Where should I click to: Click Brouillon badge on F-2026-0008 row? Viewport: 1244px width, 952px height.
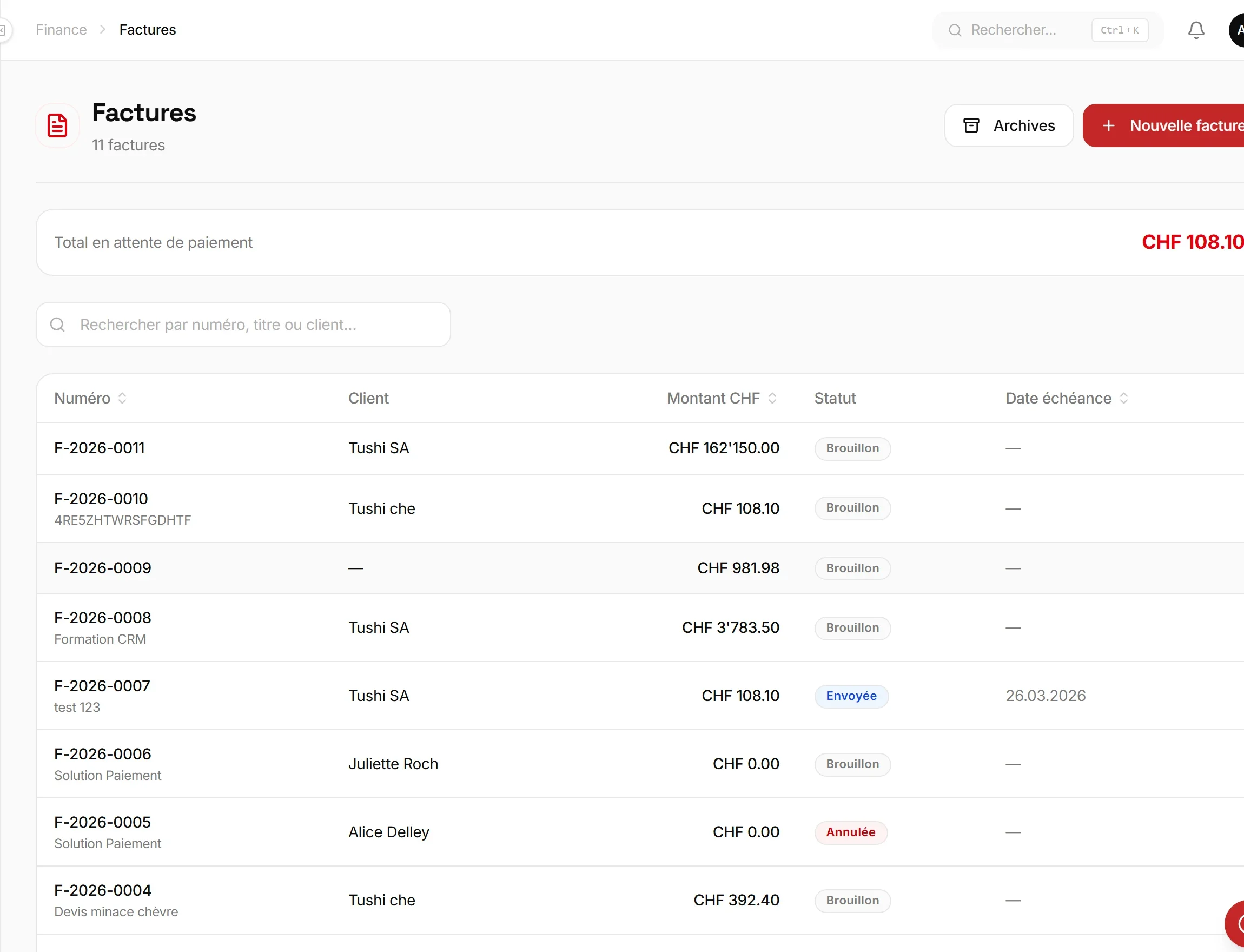[852, 628]
